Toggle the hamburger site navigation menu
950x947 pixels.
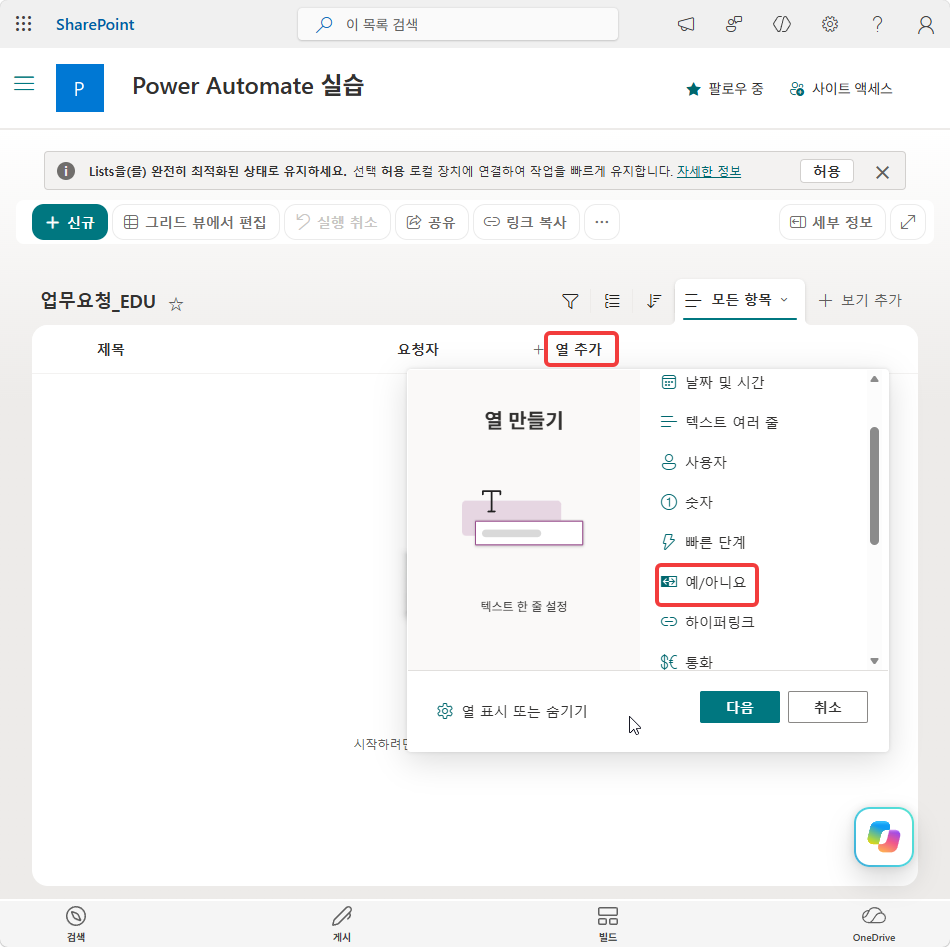coord(24,84)
